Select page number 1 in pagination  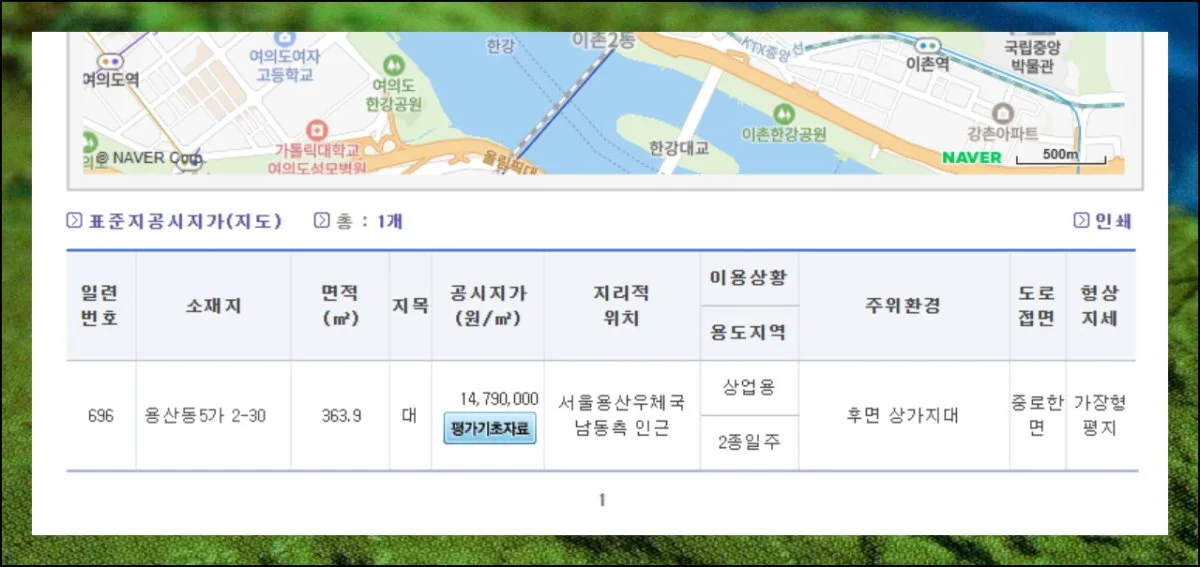click(x=601, y=500)
